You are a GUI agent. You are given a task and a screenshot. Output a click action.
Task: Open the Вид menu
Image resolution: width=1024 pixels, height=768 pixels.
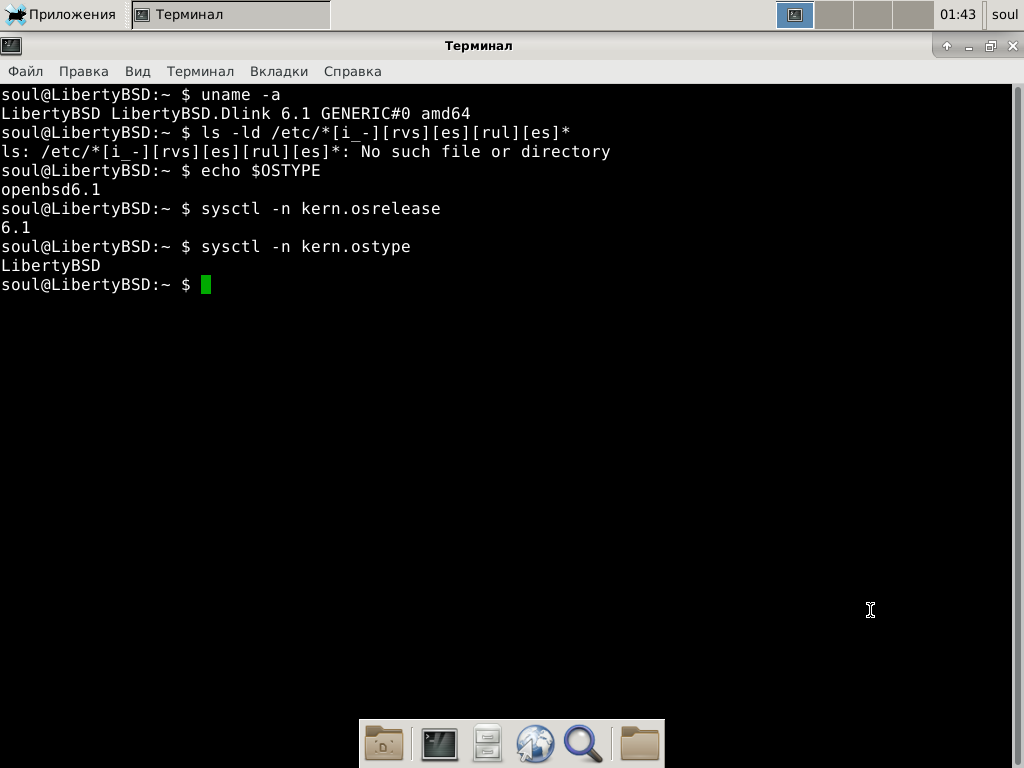point(137,71)
